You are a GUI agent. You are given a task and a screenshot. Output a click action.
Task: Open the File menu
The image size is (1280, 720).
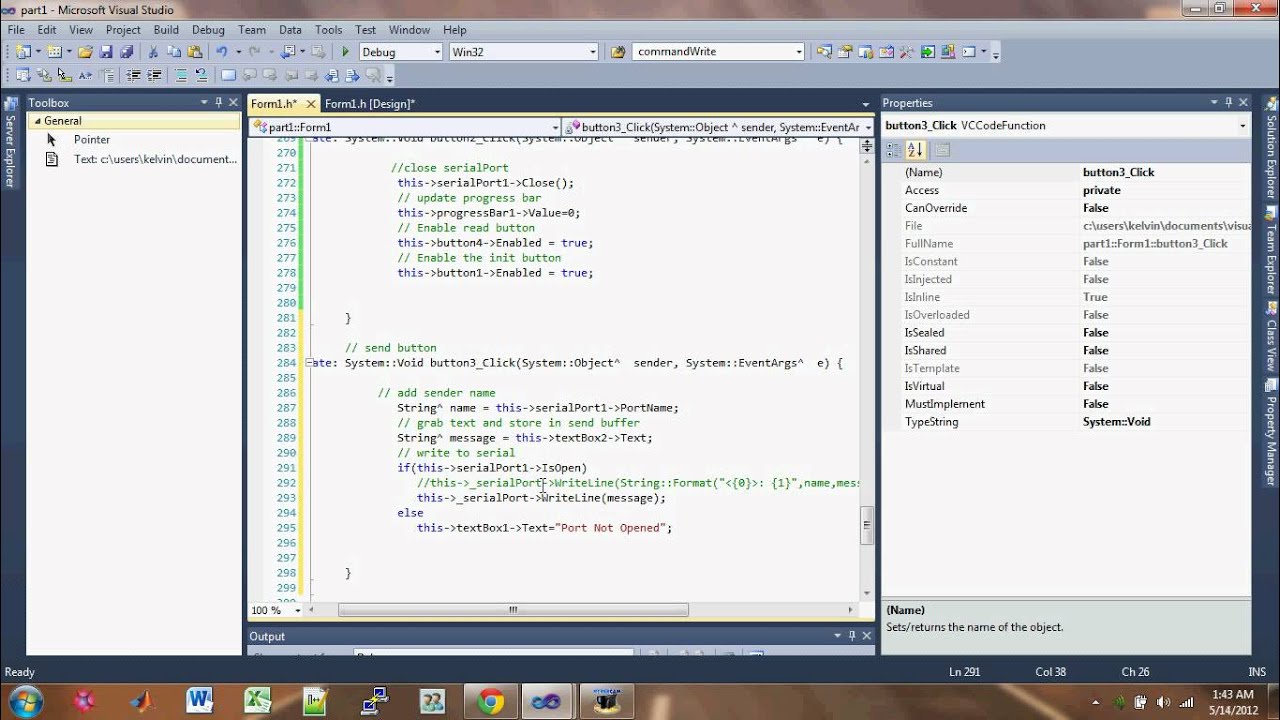tap(17, 30)
